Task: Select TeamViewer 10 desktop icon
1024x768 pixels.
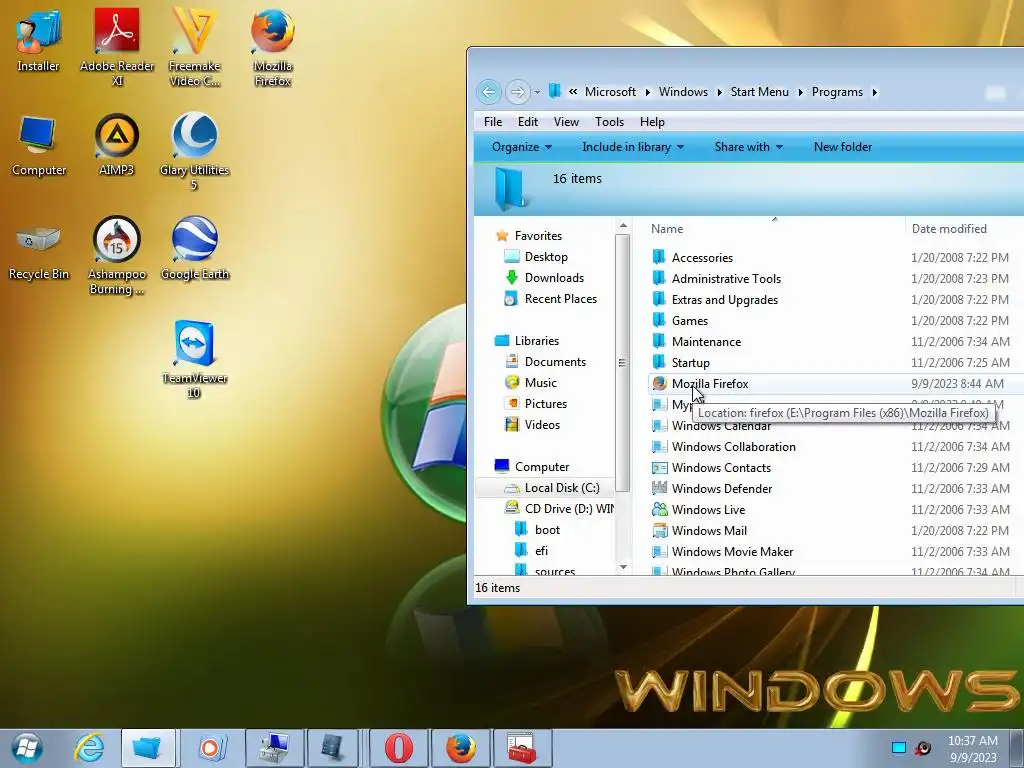Action: [194, 359]
